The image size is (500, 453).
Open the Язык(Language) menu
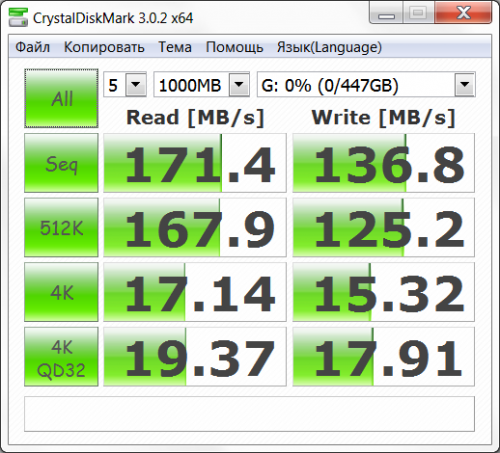point(329,47)
